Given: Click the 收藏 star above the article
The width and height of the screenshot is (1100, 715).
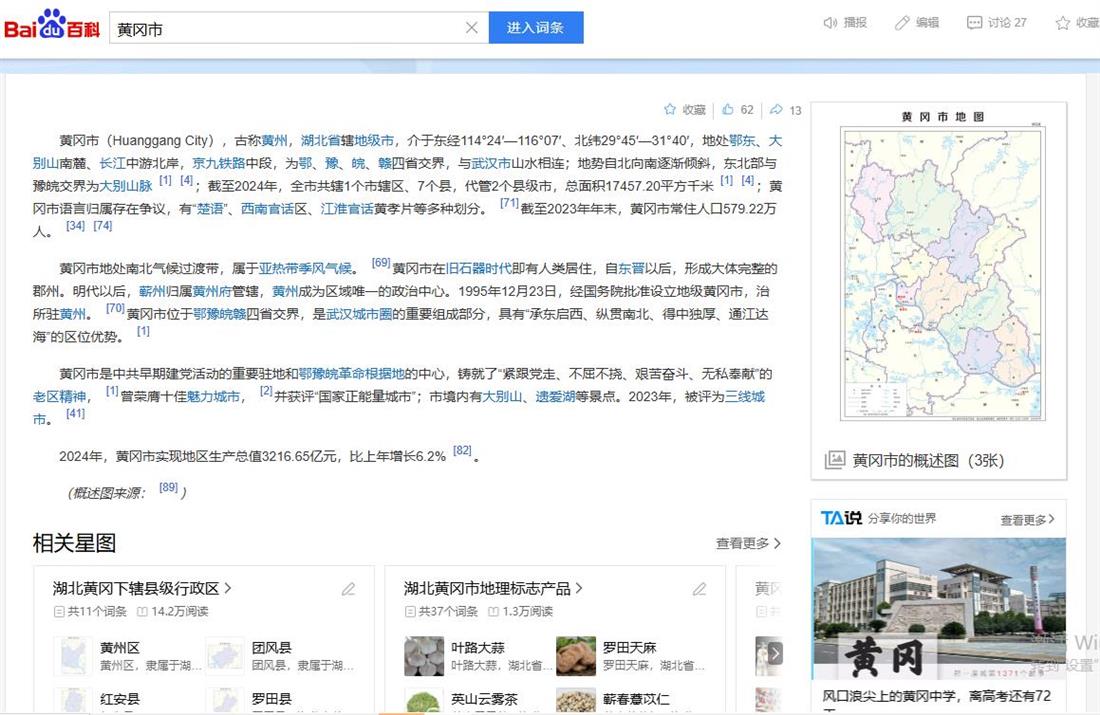Looking at the screenshot, I should 670,109.
